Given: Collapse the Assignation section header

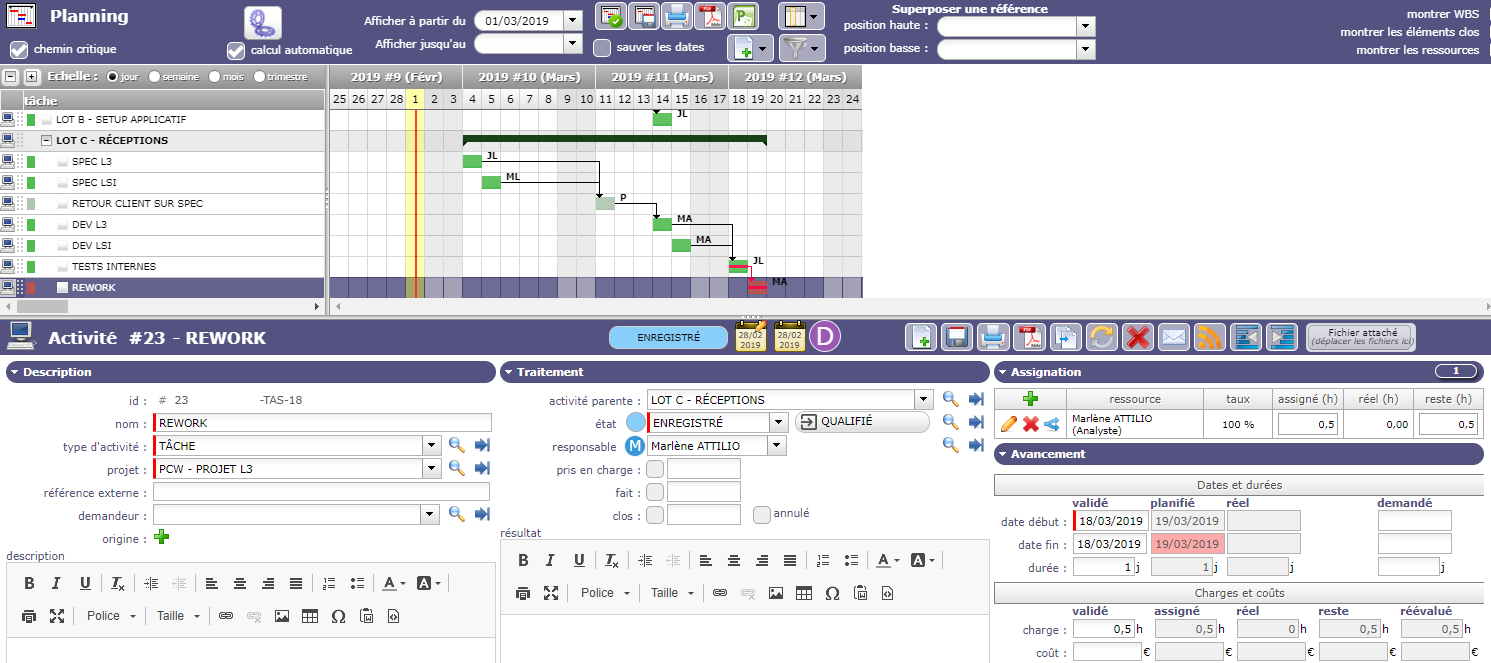Looking at the screenshot, I should [1238, 372].
